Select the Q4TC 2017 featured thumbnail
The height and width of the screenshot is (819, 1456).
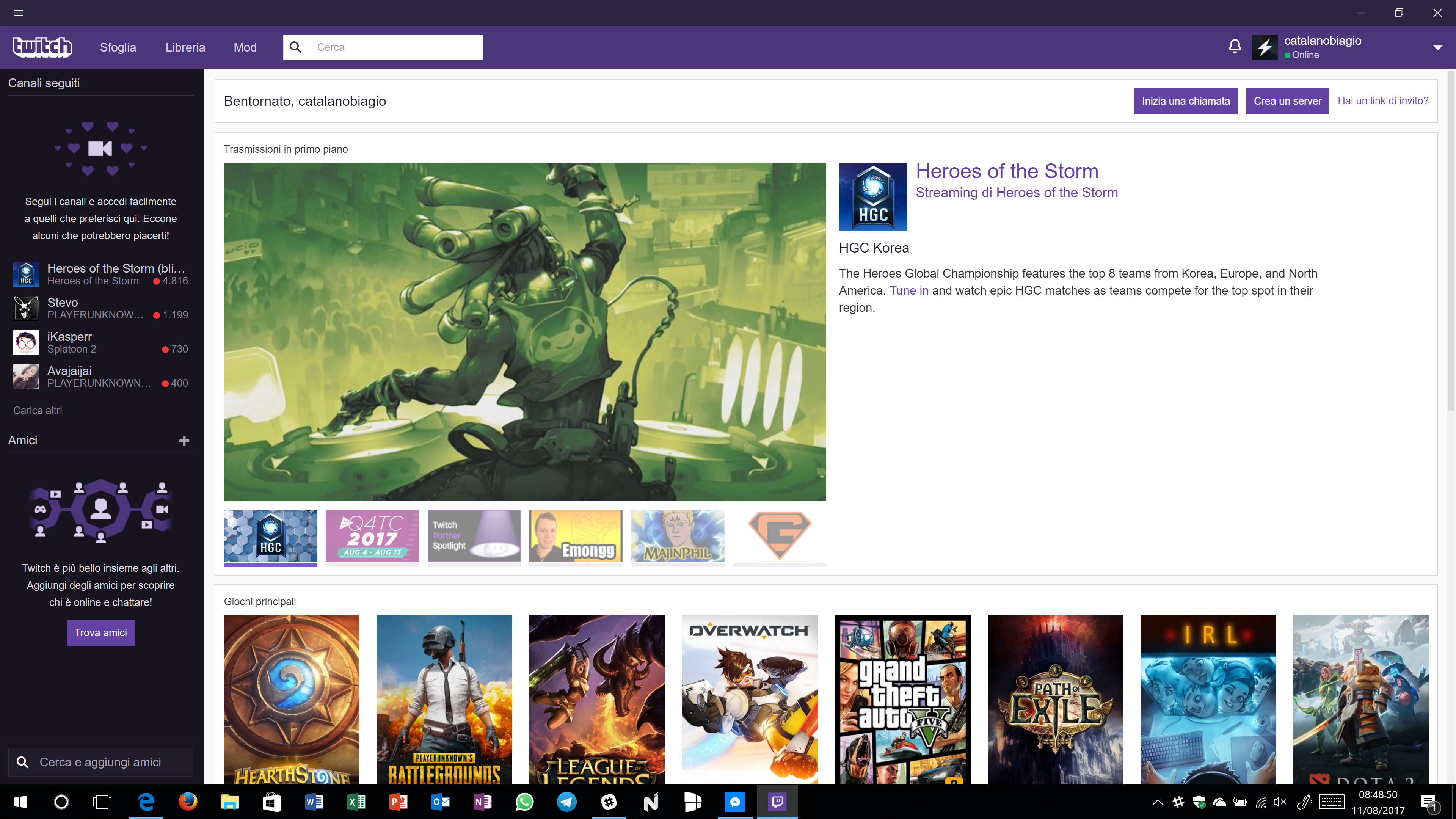pos(372,536)
